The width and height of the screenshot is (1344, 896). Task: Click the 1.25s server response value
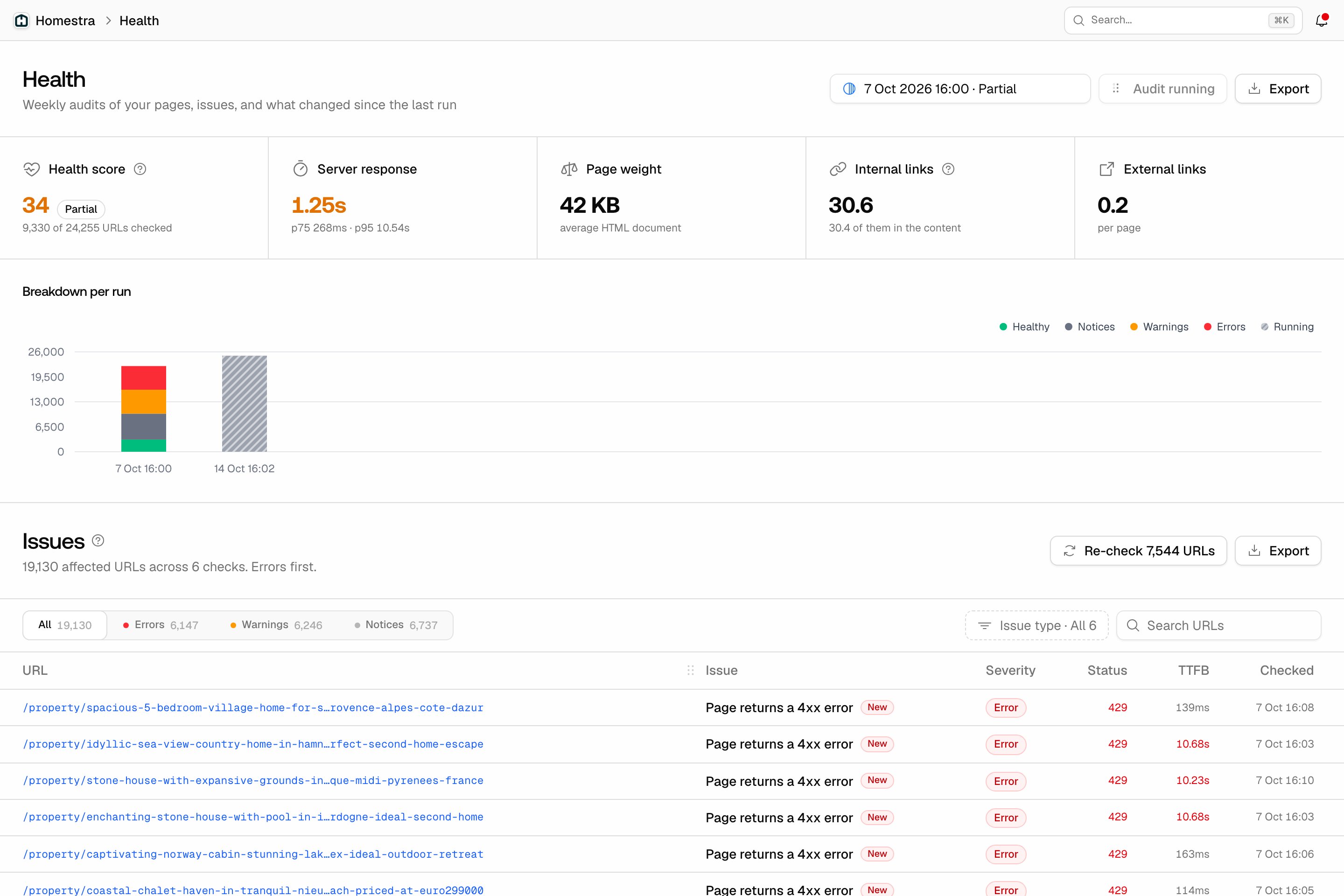coord(319,205)
